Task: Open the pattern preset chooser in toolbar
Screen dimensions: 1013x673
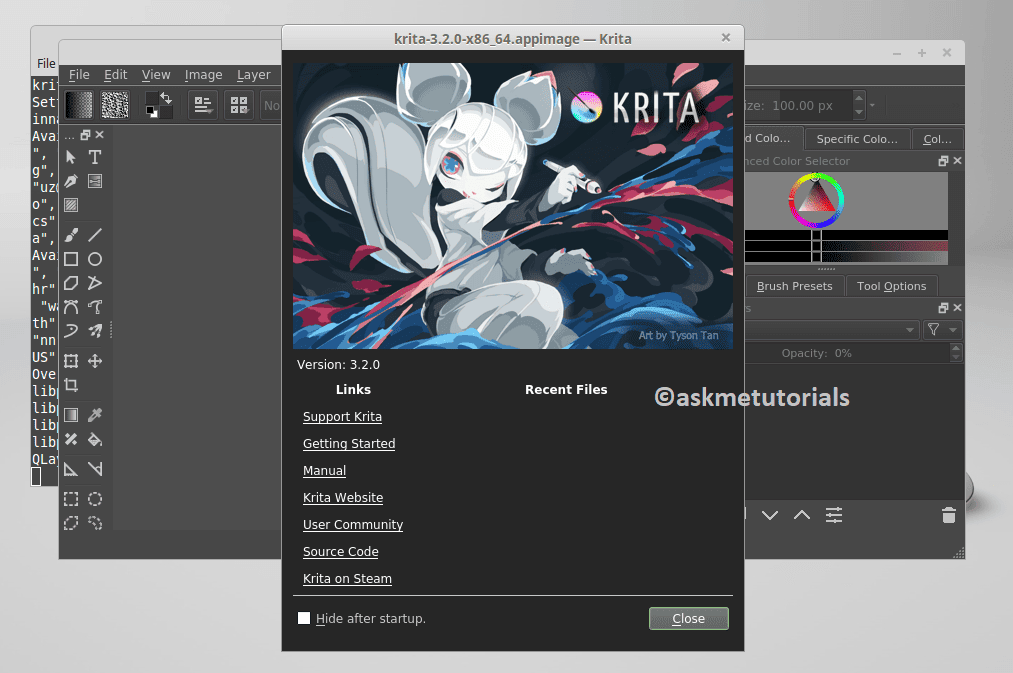Action: point(115,105)
